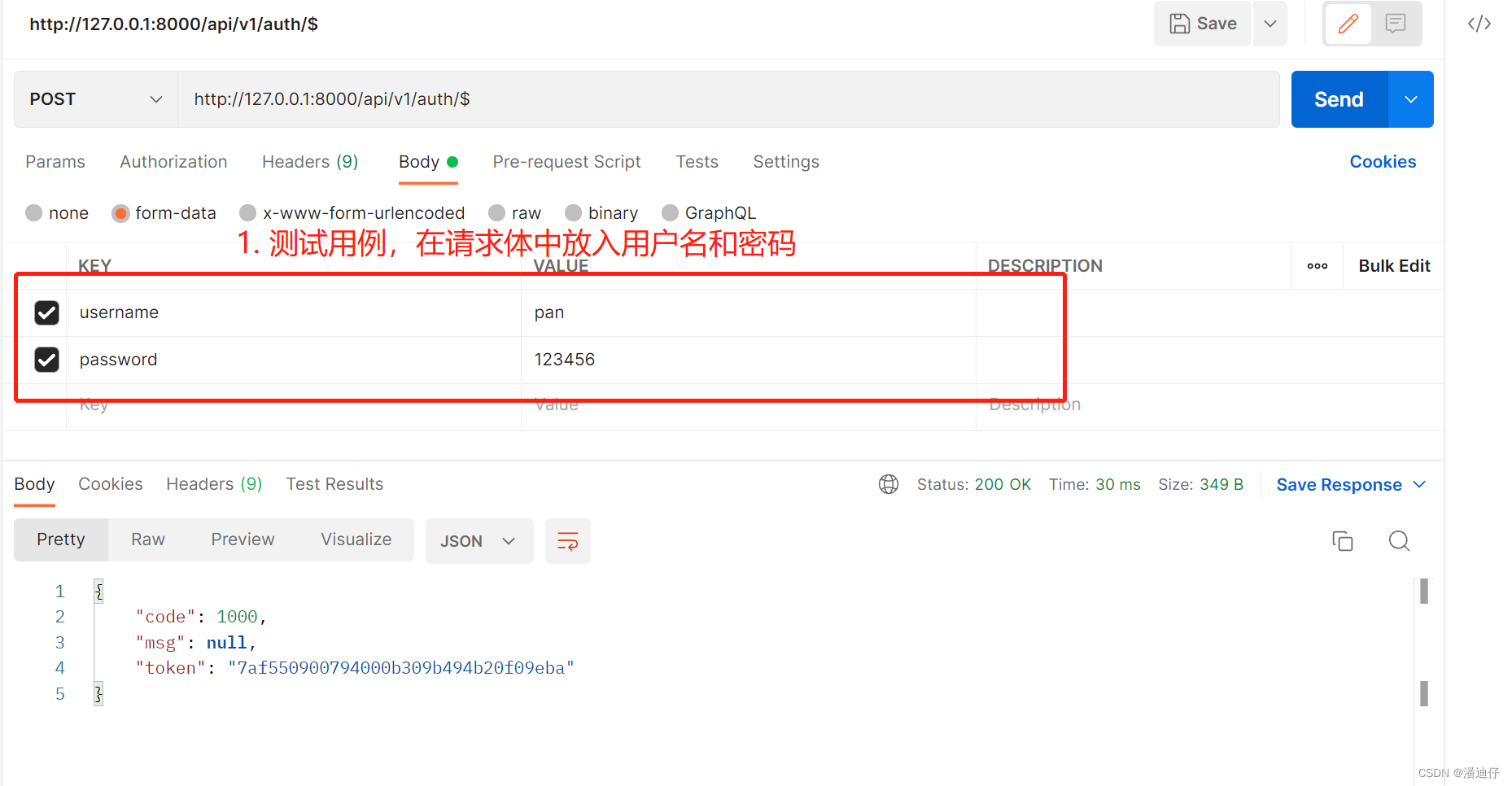
Task: Uncheck the password parameter row
Action: [46, 360]
